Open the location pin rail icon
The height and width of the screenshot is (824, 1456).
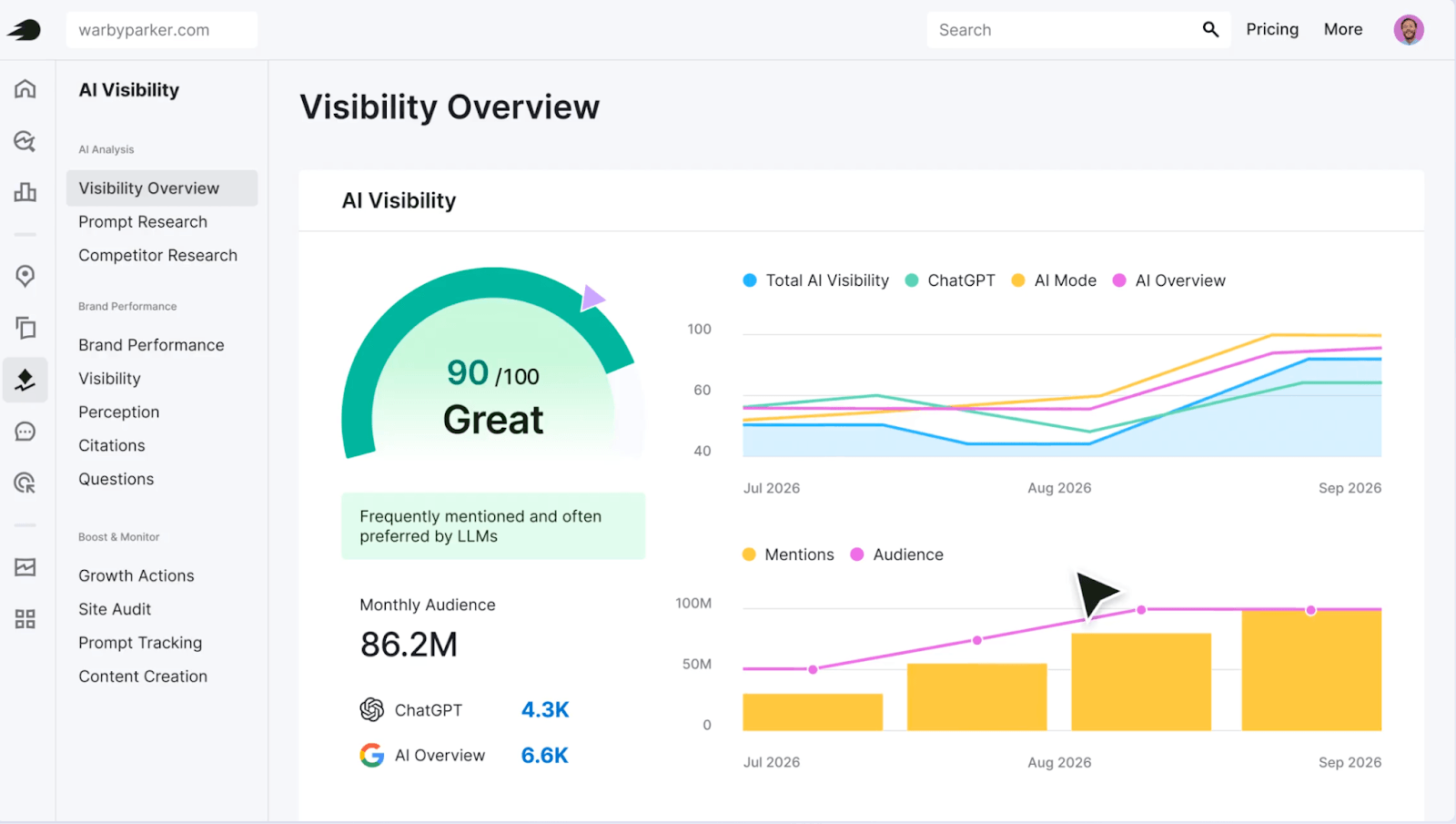25,276
